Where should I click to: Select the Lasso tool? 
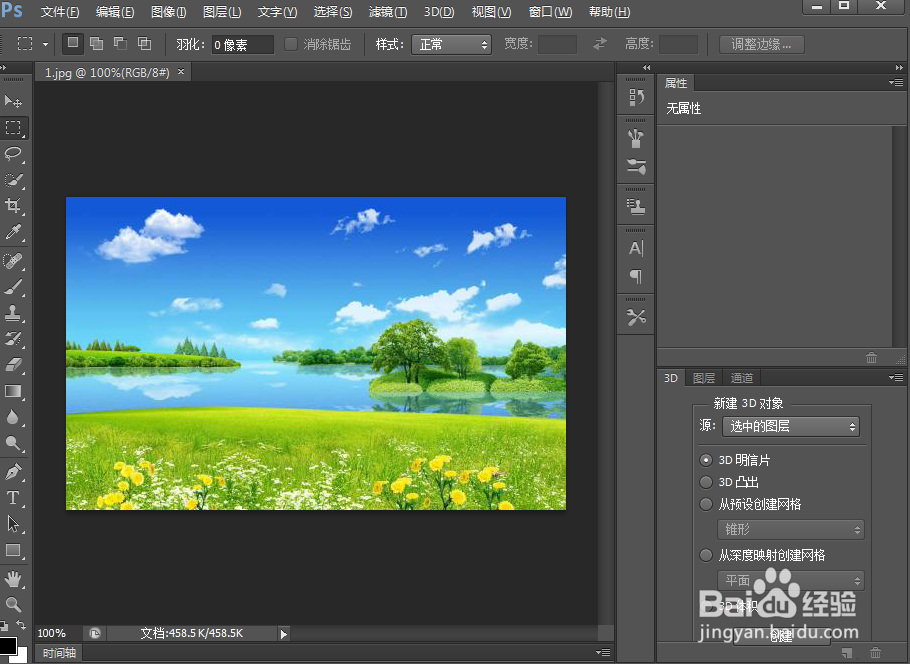(x=13, y=153)
